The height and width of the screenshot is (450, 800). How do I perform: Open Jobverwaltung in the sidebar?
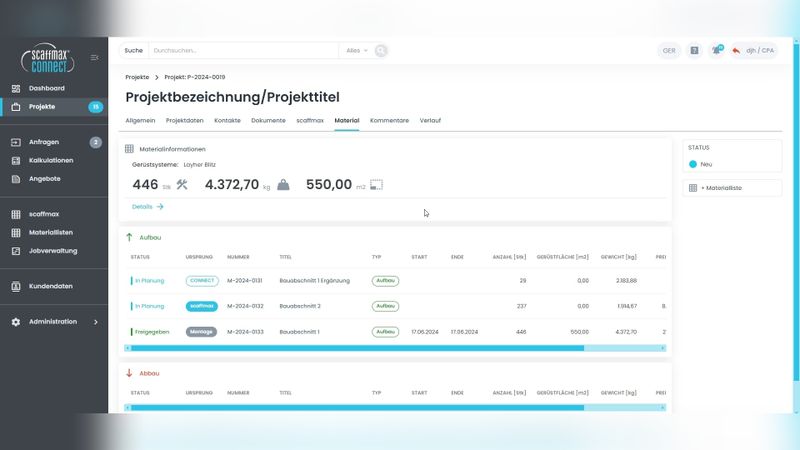[x=53, y=250]
